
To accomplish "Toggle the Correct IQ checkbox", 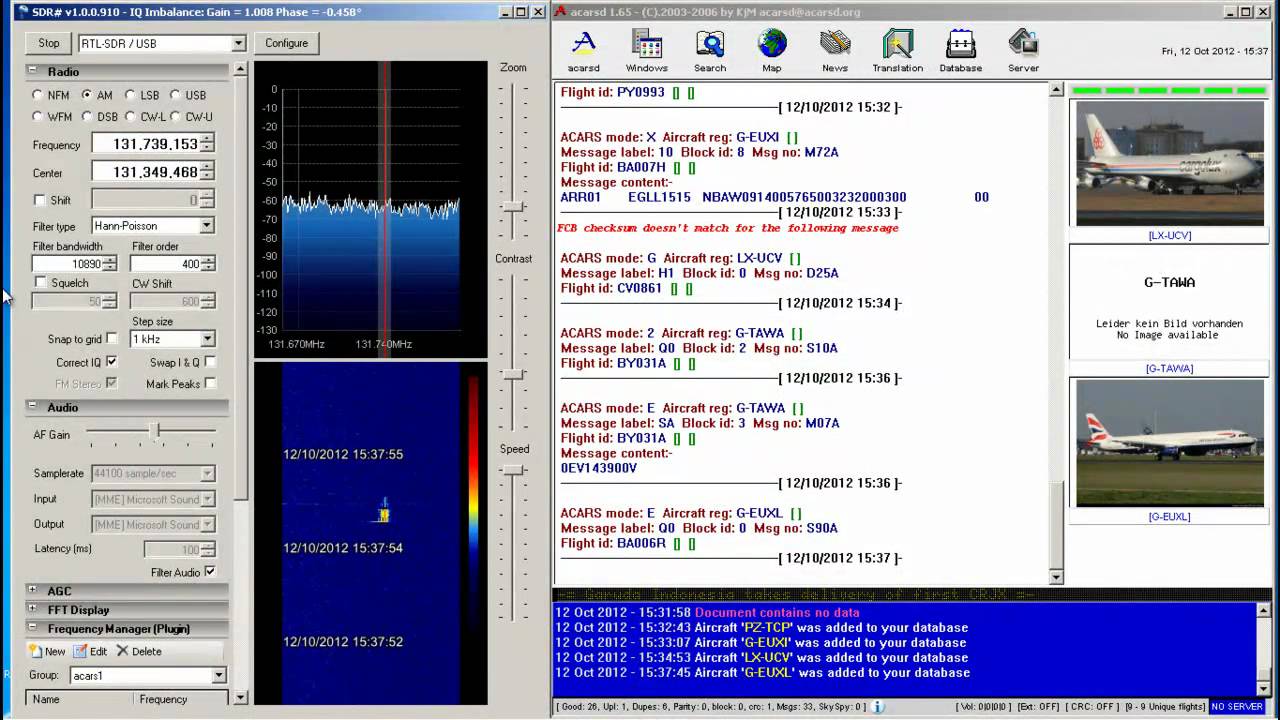I will pyautogui.click(x=112, y=362).
